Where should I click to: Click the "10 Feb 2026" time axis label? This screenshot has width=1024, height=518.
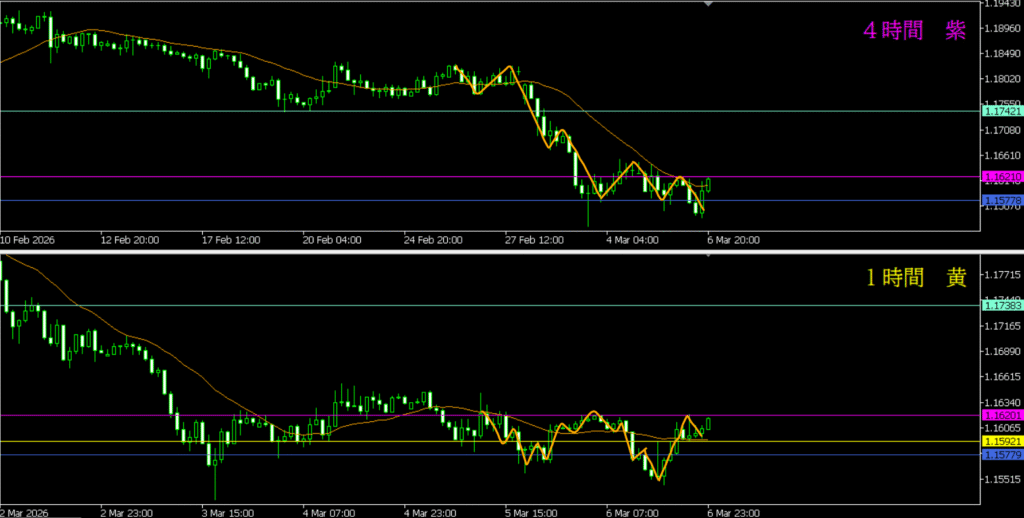(x=30, y=240)
